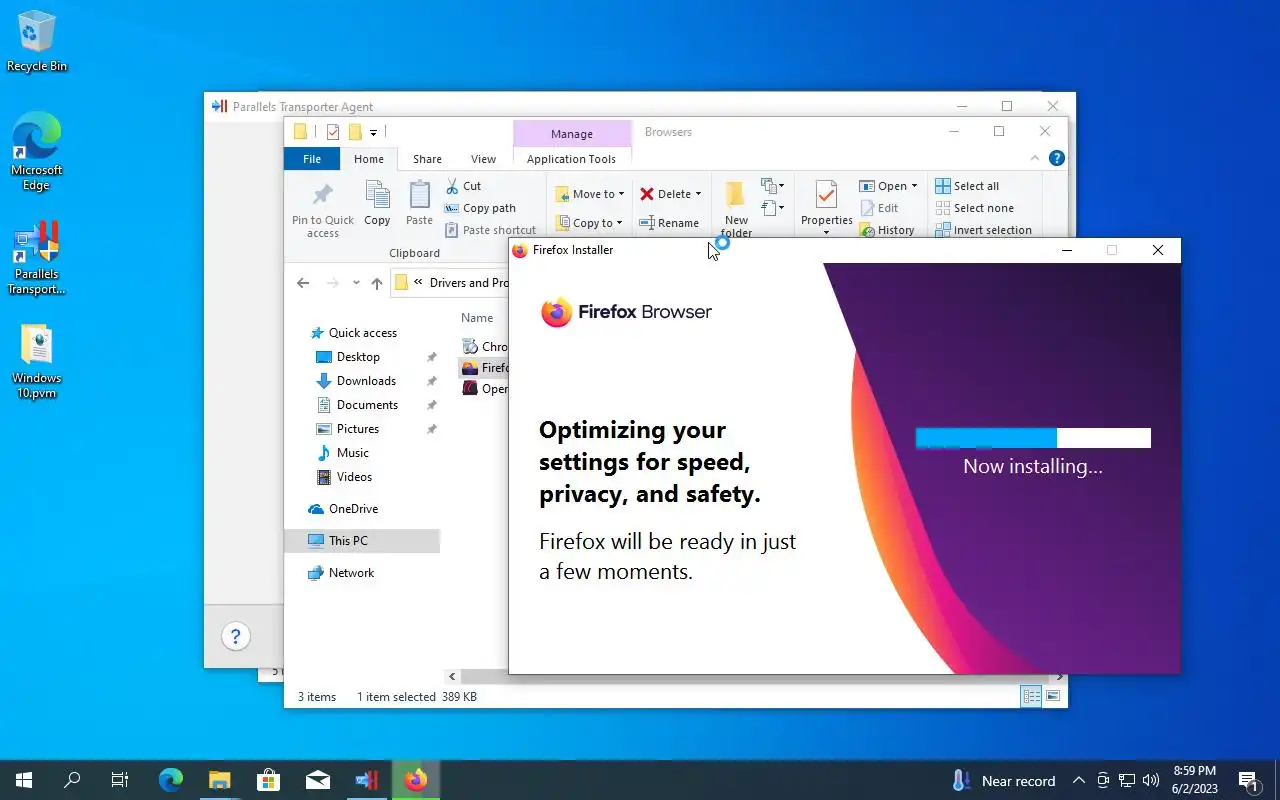Switch to large icons view icon
This screenshot has height=800, width=1280.
pos(1053,696)
